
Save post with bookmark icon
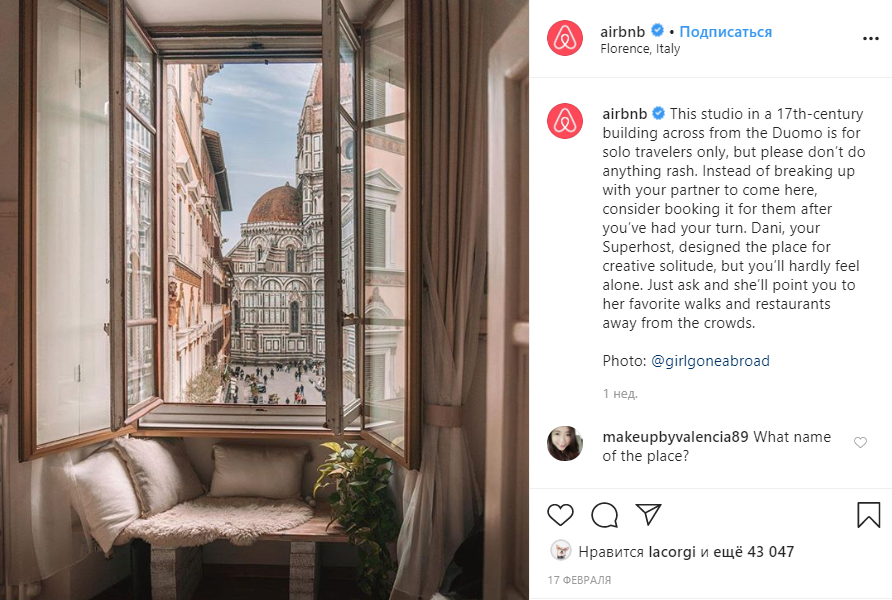[868, 515]
